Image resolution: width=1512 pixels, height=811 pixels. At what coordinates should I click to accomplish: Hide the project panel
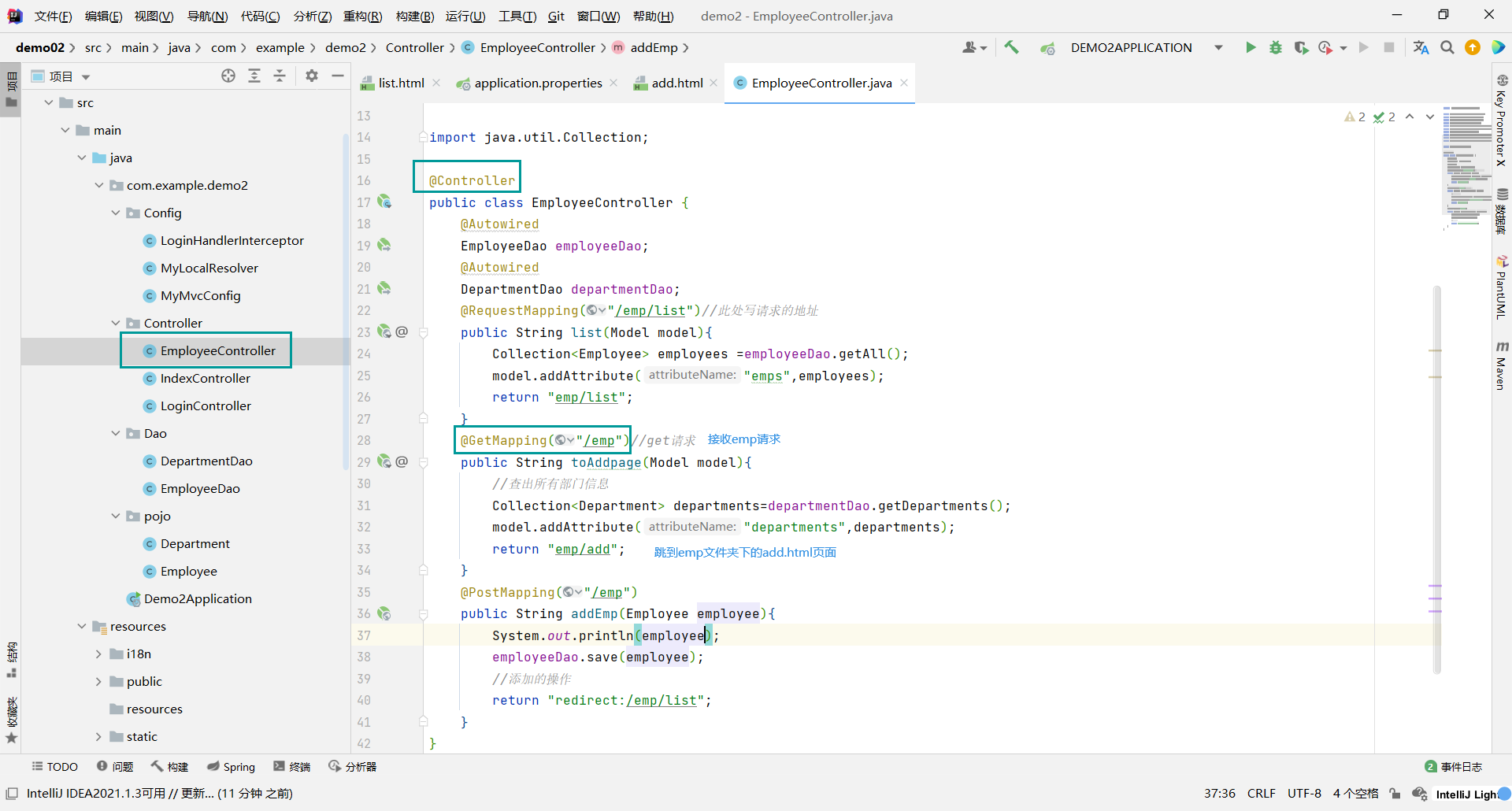(338, 76)
